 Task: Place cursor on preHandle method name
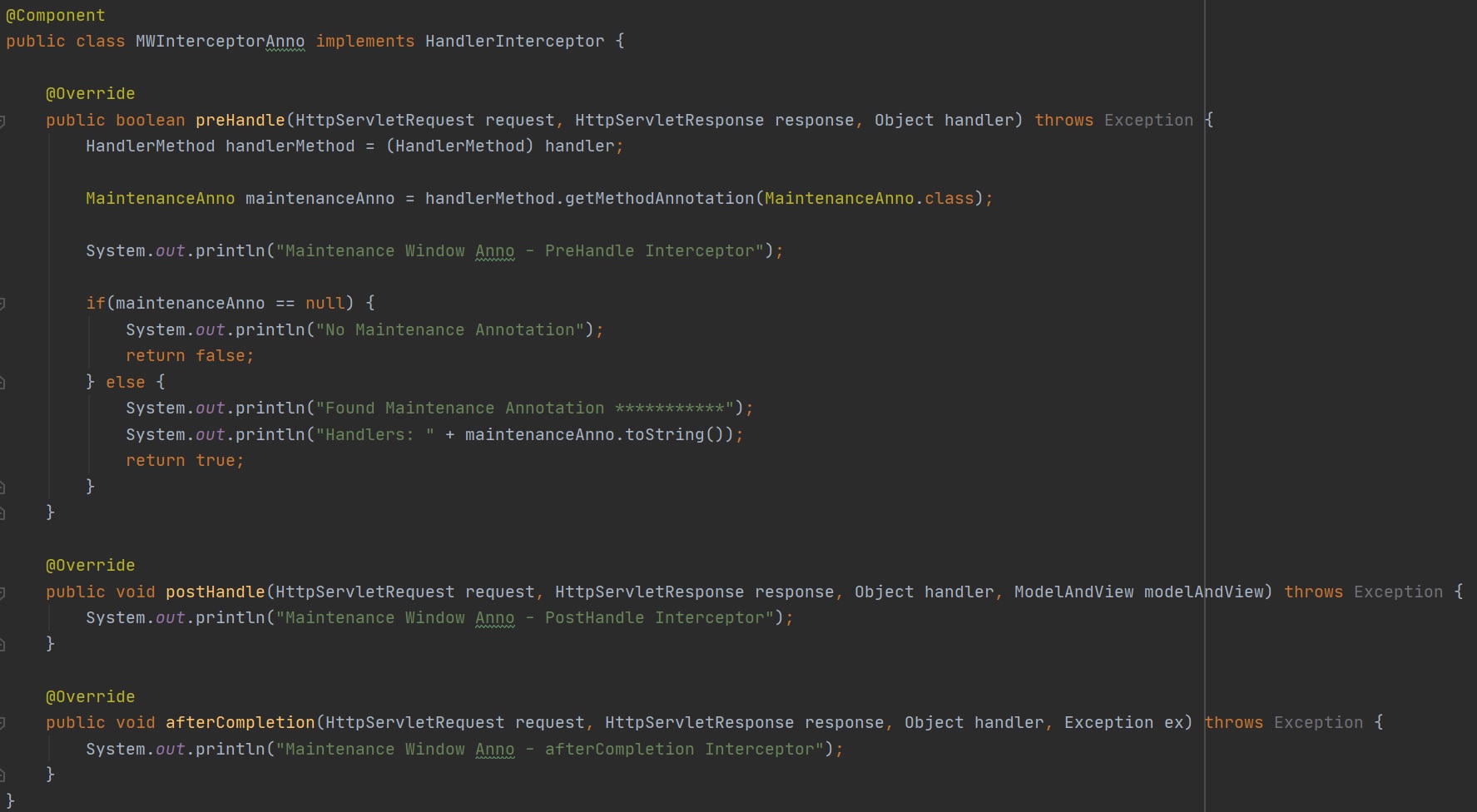pos(240,121)
